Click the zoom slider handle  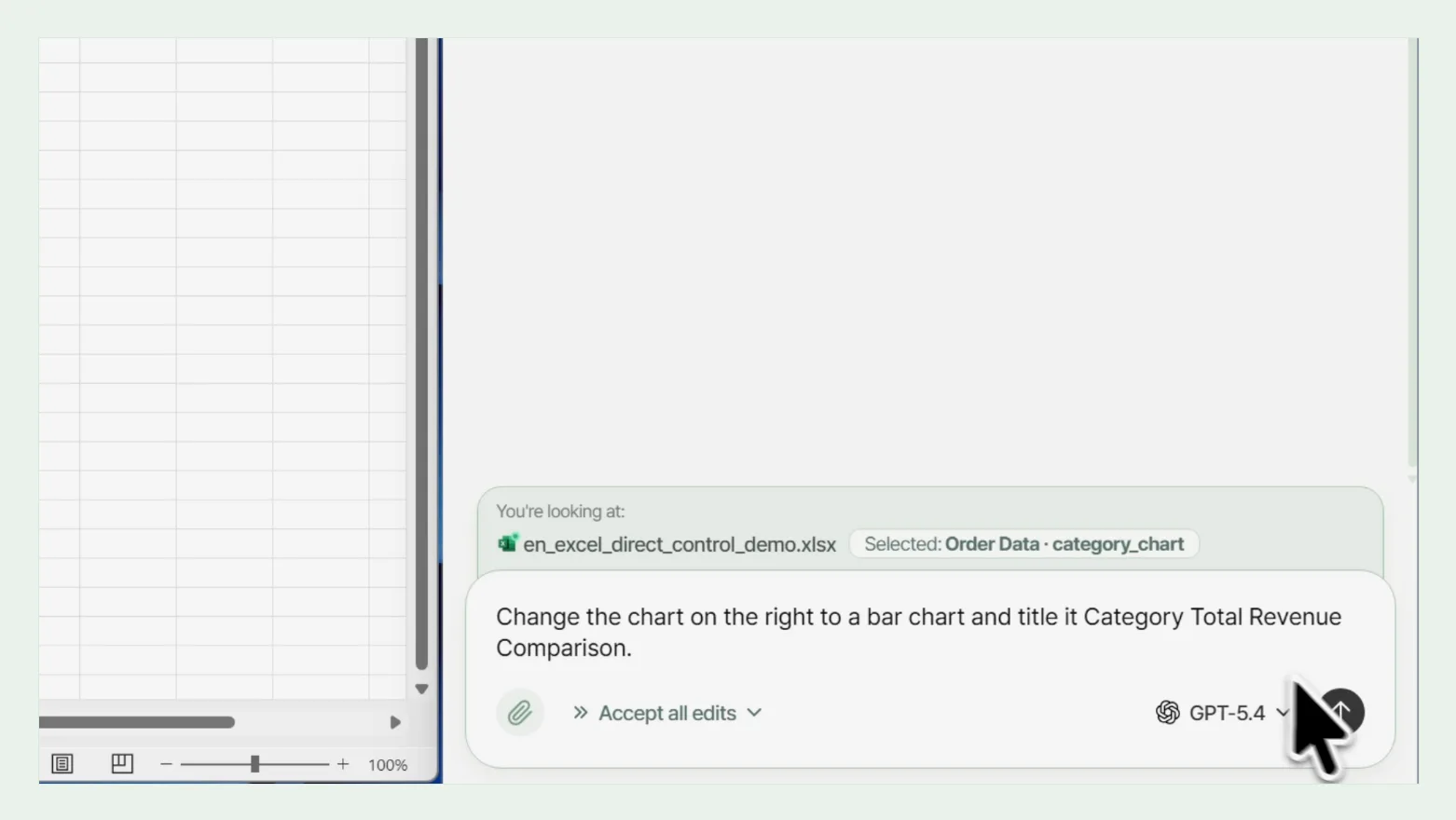point(254,764)
